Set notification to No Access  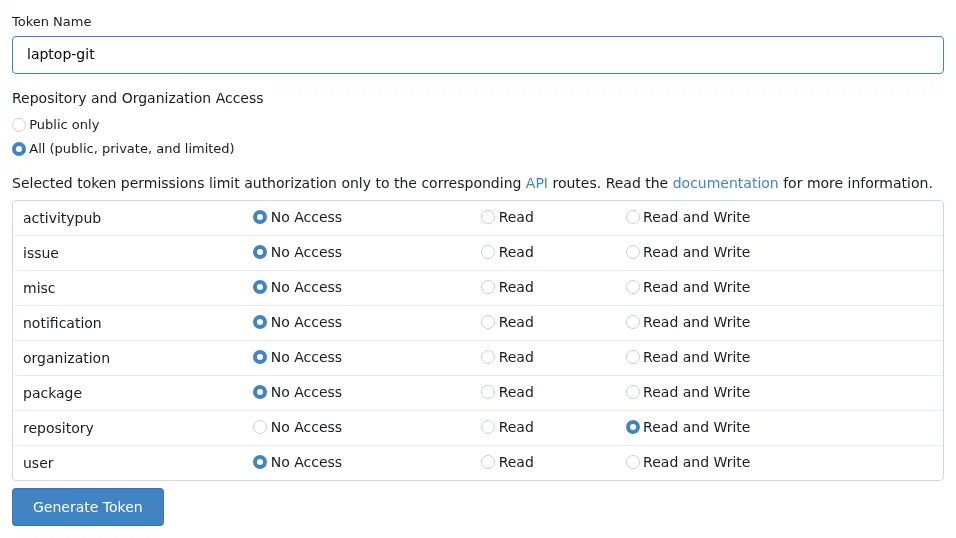(260, 322)
